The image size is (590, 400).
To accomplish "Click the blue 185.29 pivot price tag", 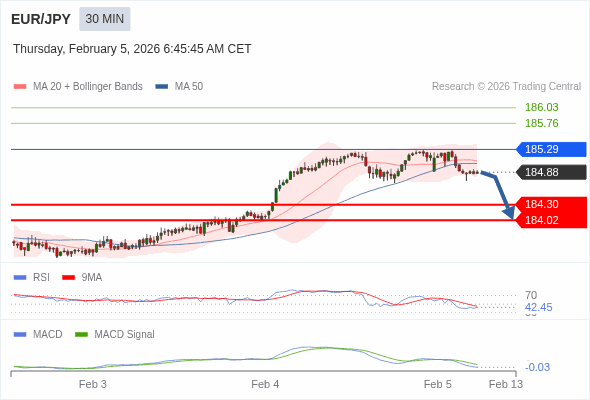I will (552, 149).
